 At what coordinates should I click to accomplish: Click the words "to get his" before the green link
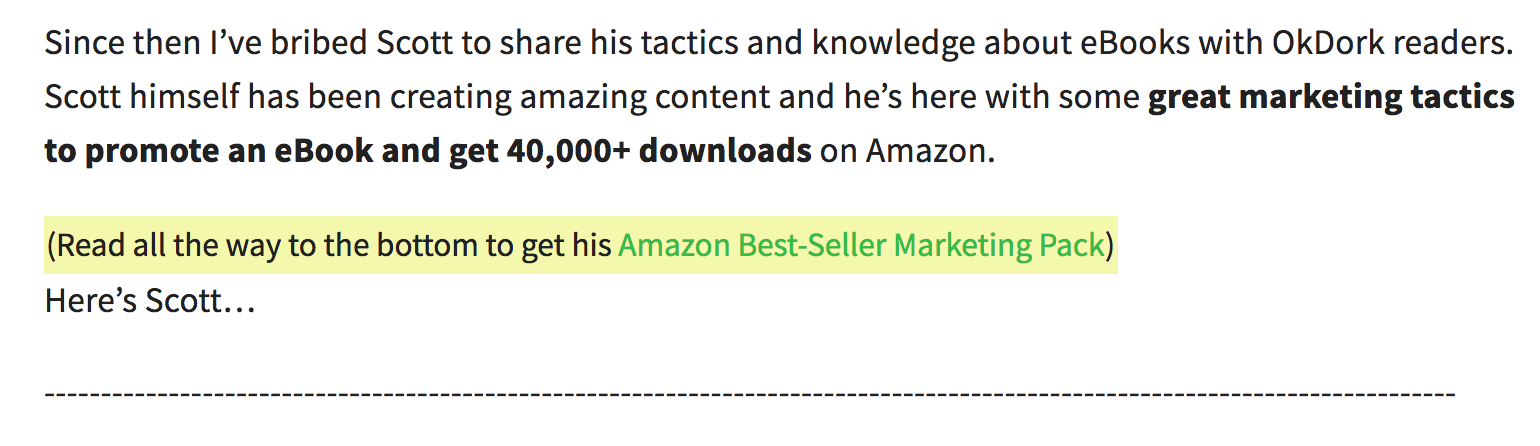[547, 245]
